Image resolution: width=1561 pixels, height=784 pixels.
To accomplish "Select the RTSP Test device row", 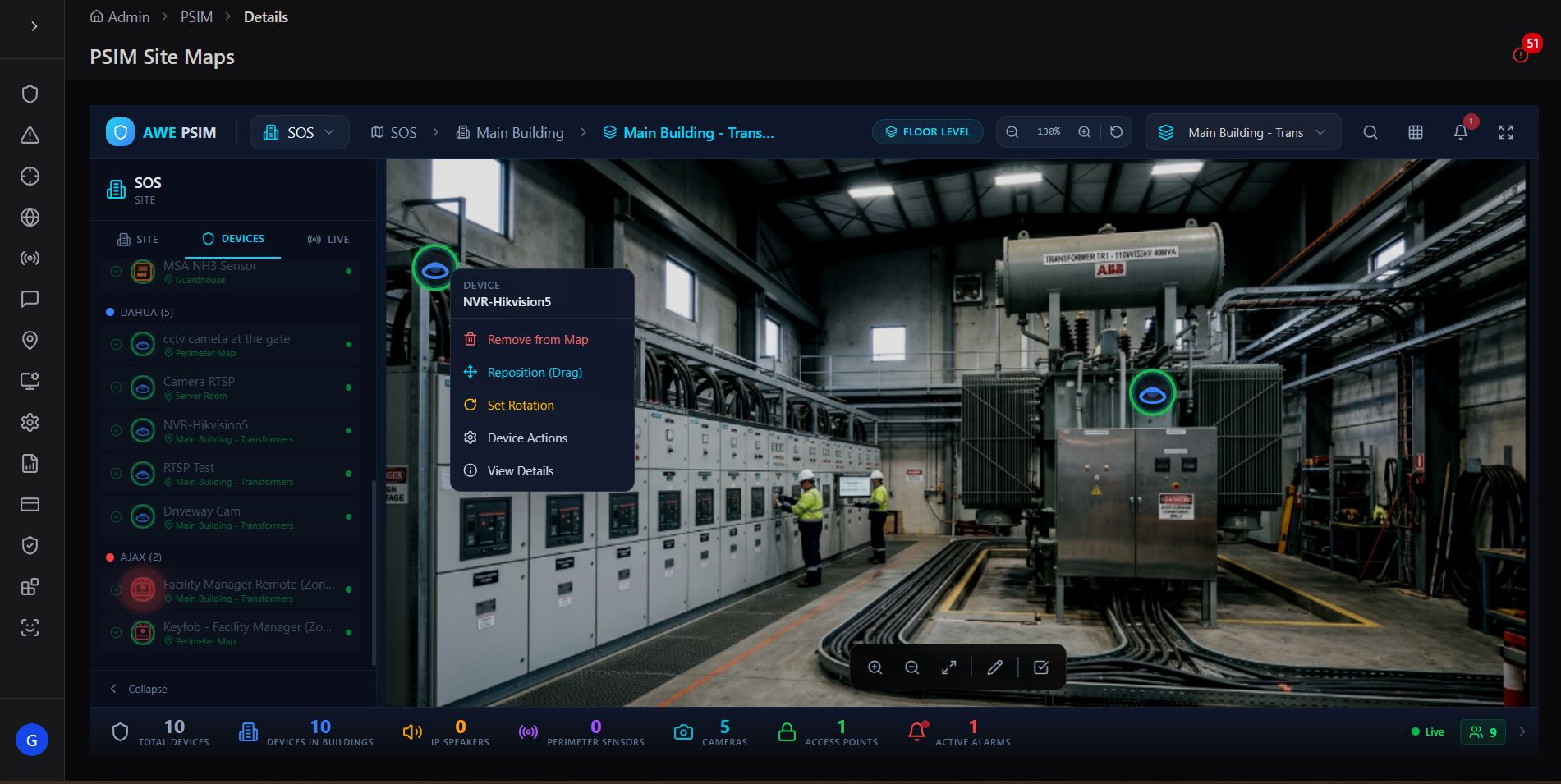I will (x=231, y=474).
